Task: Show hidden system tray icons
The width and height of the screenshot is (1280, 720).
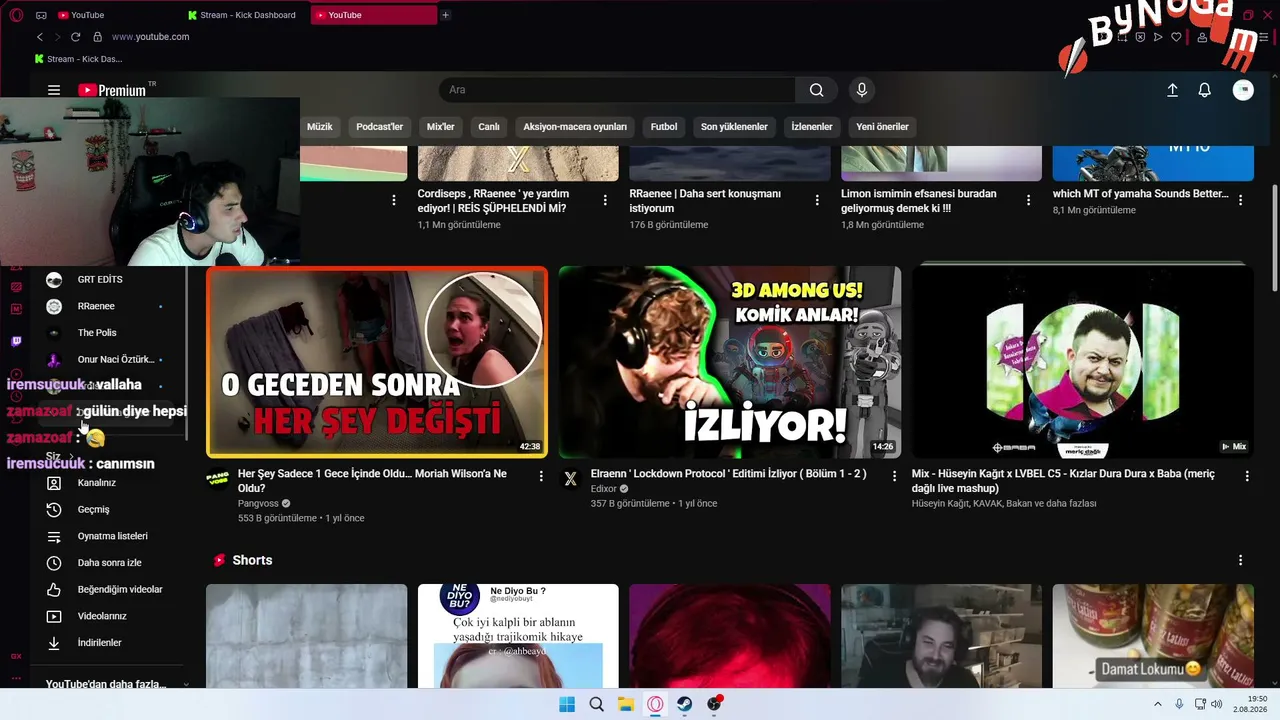Action: (1158, 704)
